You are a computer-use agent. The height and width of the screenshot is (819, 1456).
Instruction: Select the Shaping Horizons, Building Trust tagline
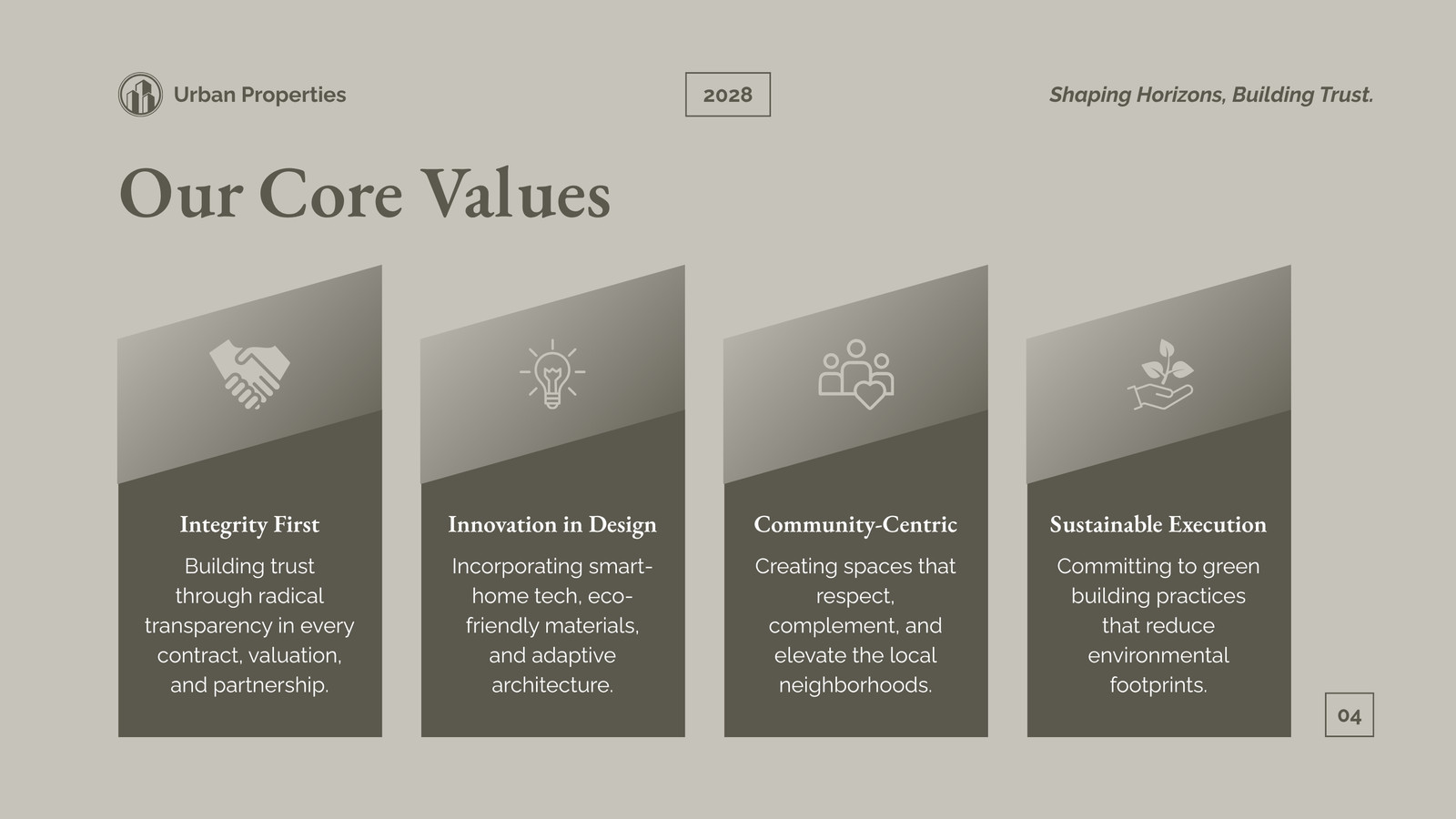pyautogui.click(x=1211, y=95)
